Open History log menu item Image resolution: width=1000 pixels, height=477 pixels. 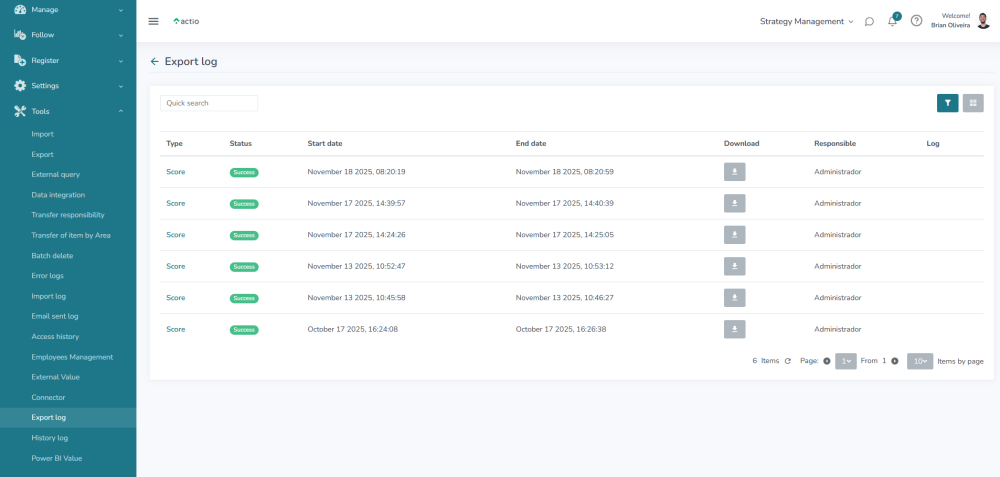coord(50,438)
